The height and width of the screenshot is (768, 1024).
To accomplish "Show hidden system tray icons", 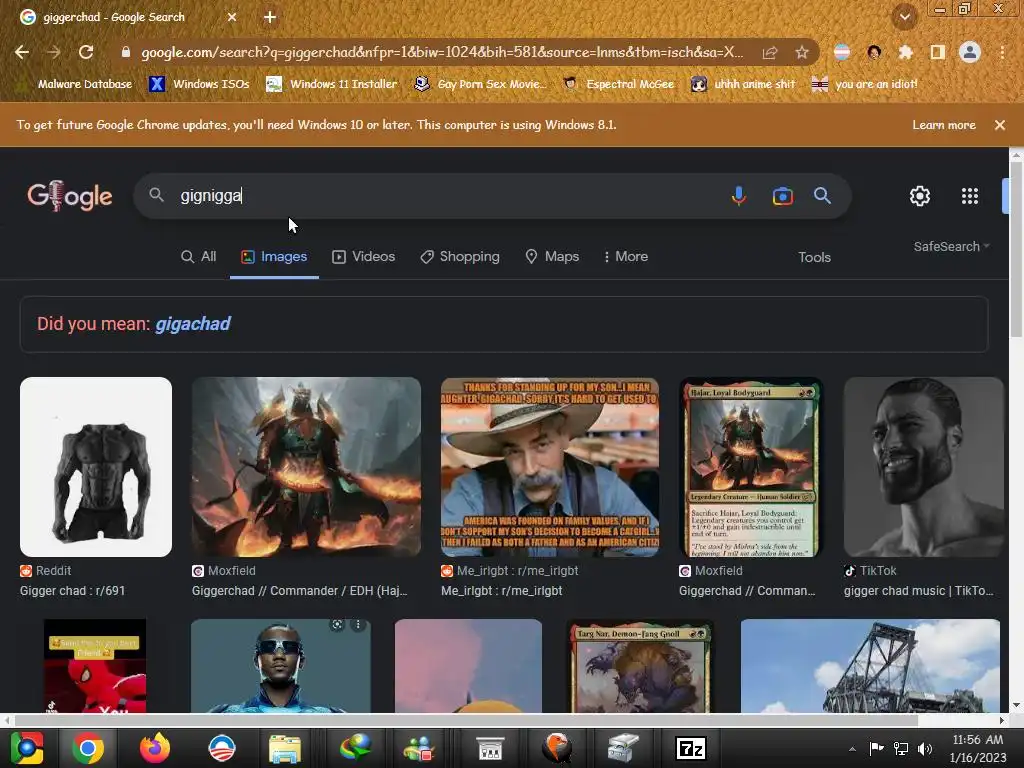I will point(852,749).
